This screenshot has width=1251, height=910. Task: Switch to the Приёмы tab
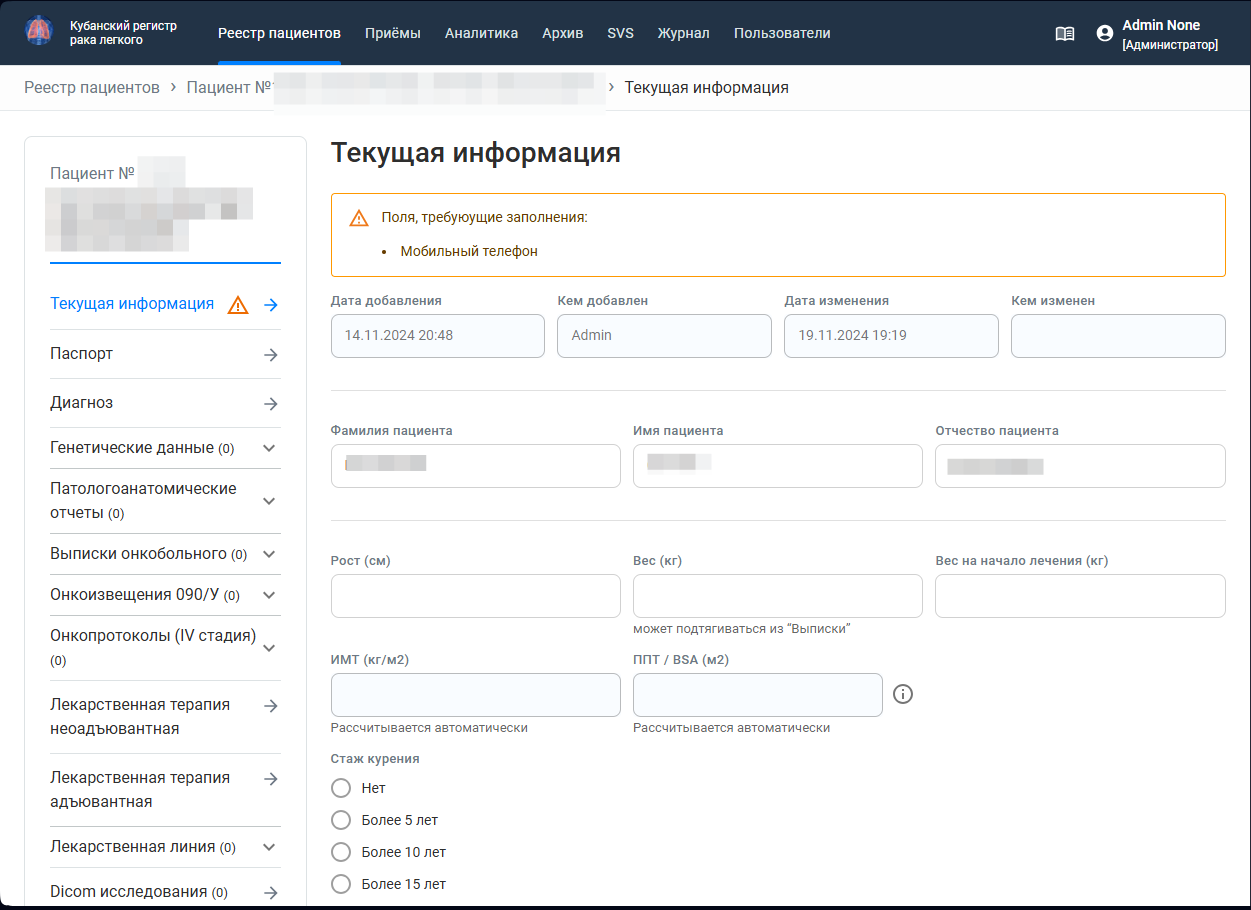tap(393, 33)
